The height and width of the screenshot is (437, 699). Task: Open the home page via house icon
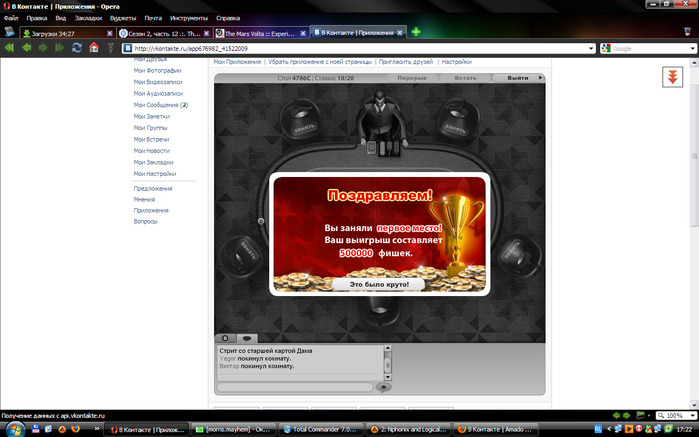click(94, 47)
